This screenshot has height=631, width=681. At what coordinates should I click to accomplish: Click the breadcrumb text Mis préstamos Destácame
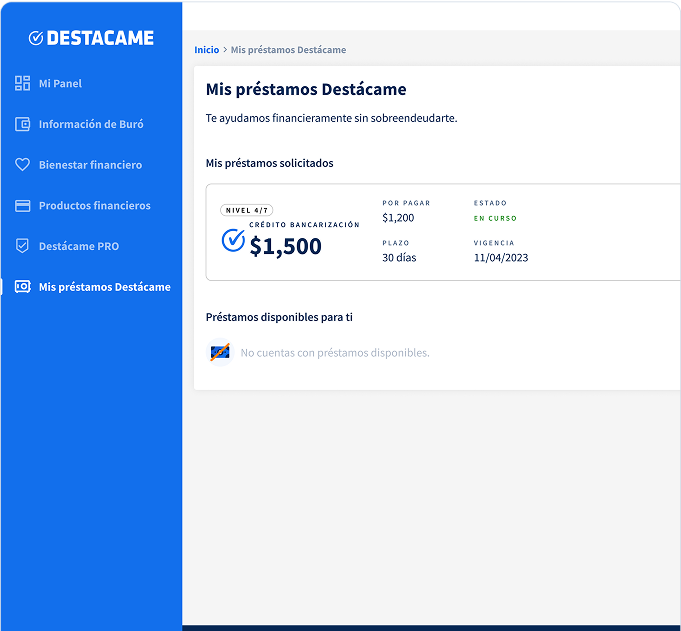(288, 50)
